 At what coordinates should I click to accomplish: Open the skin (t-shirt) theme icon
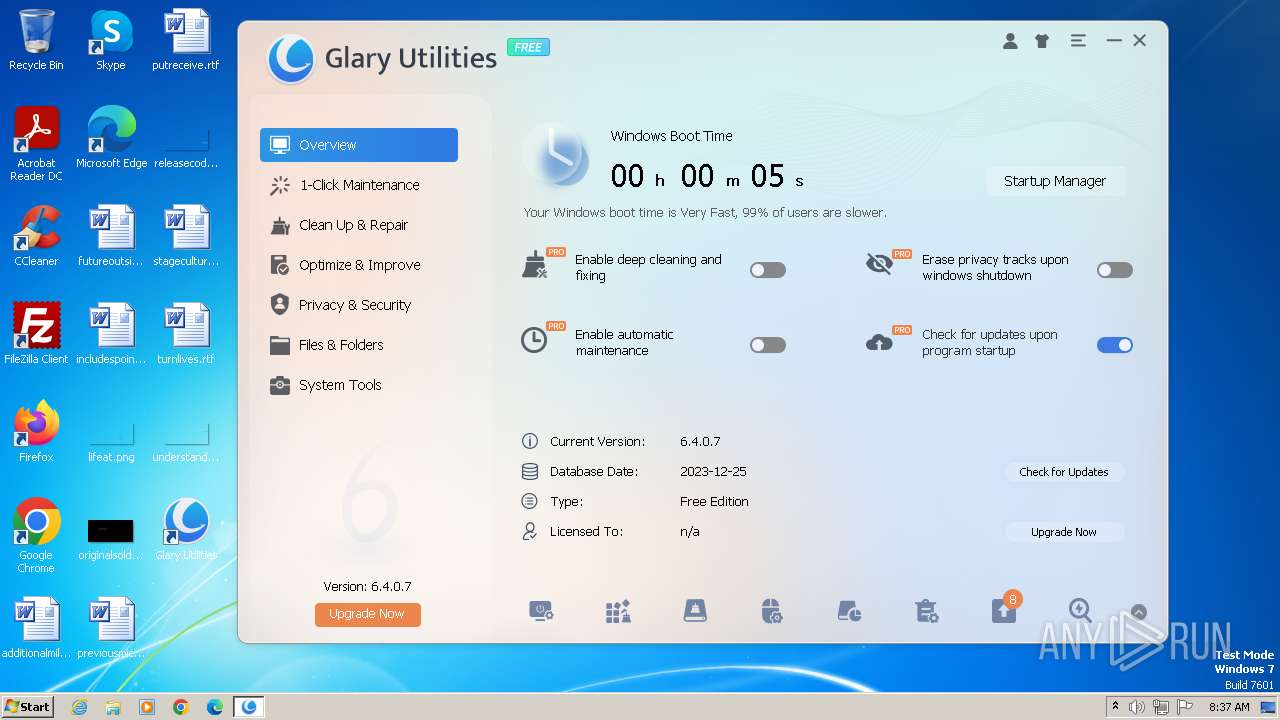coord(1042,41)
